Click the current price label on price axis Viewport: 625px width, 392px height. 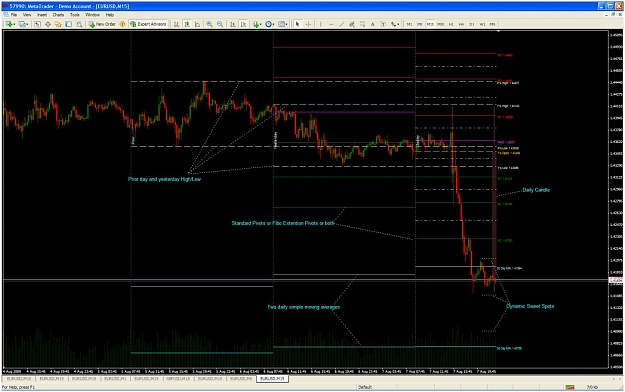pyautogui.click(x=616, y=280)
